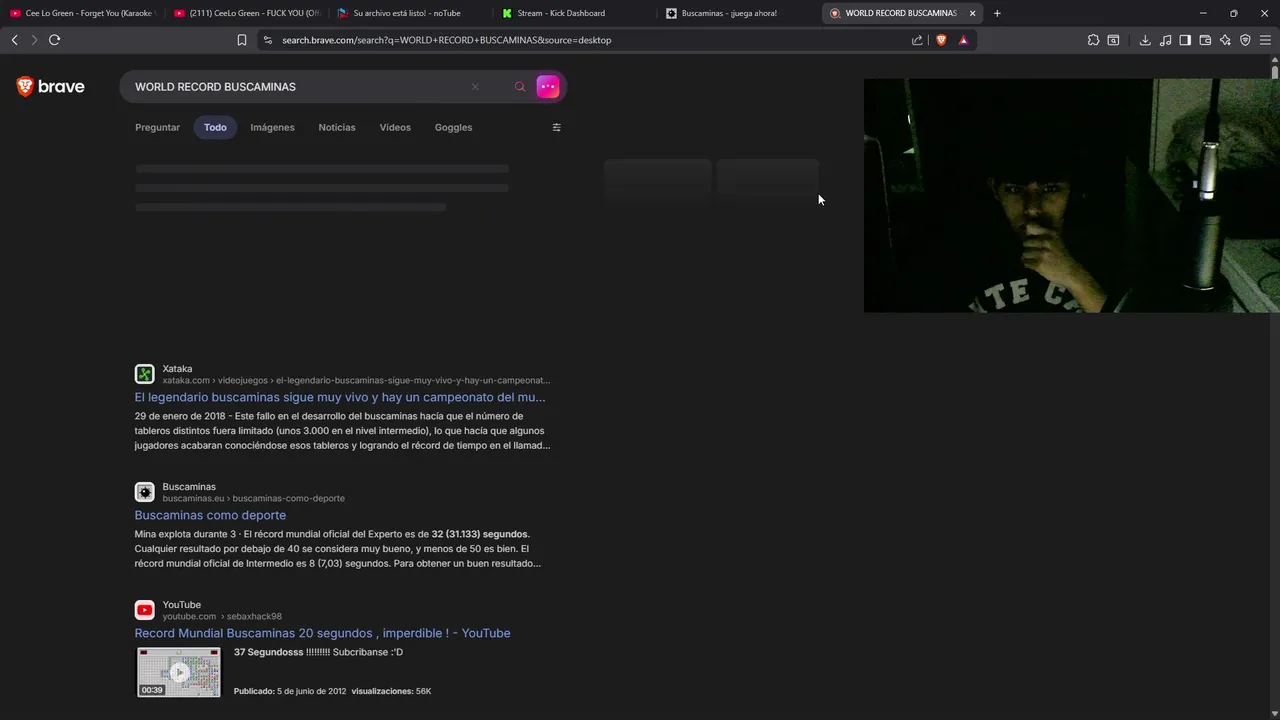This screenshot has width=1280, height=720.
Task: Select the Todo search tab
Action: coord(215,127)
